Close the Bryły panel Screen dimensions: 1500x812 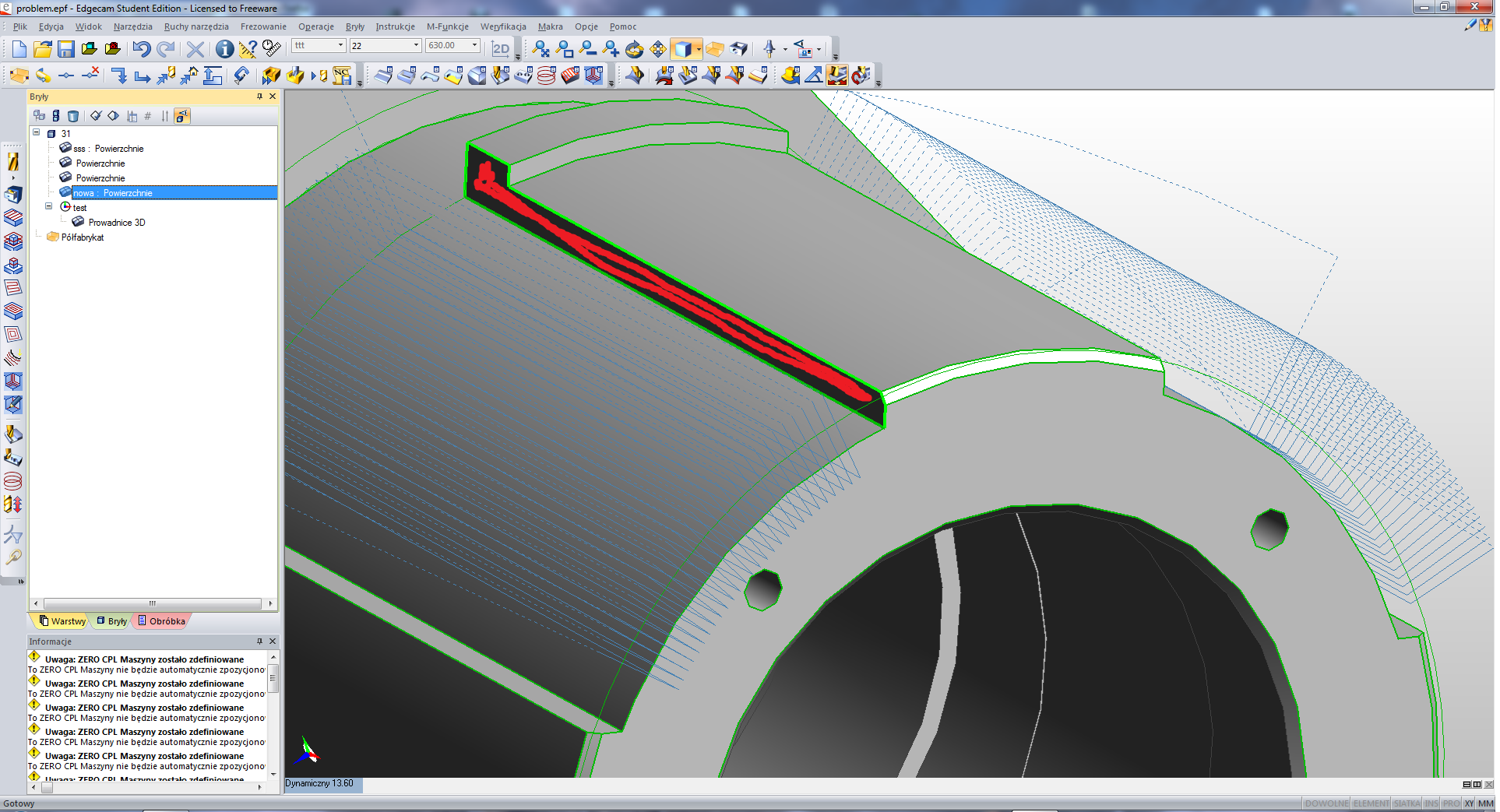[273, 97]
